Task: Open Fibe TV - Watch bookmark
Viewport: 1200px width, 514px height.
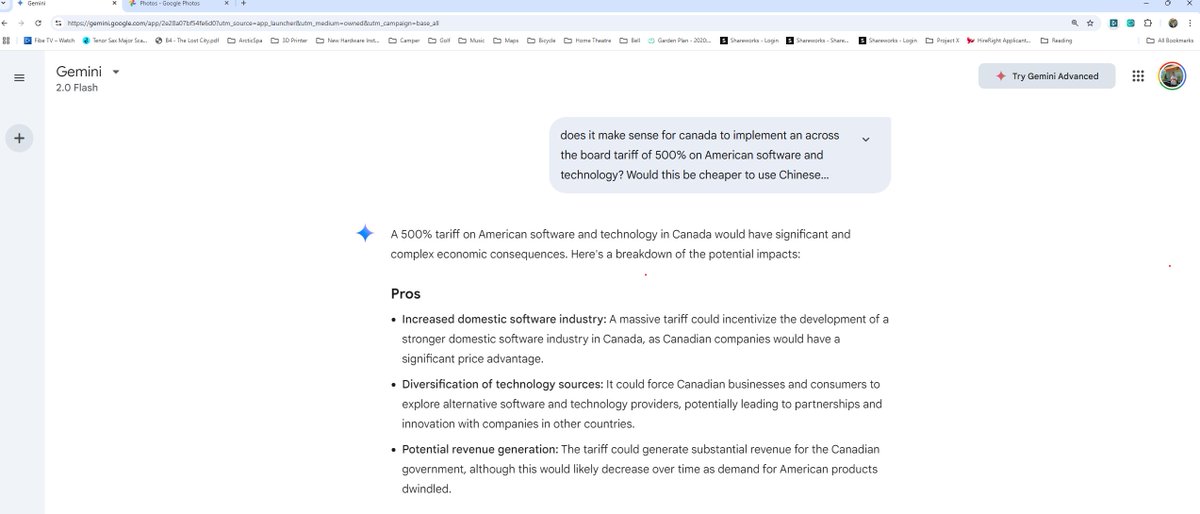Action: click(50, 41)
